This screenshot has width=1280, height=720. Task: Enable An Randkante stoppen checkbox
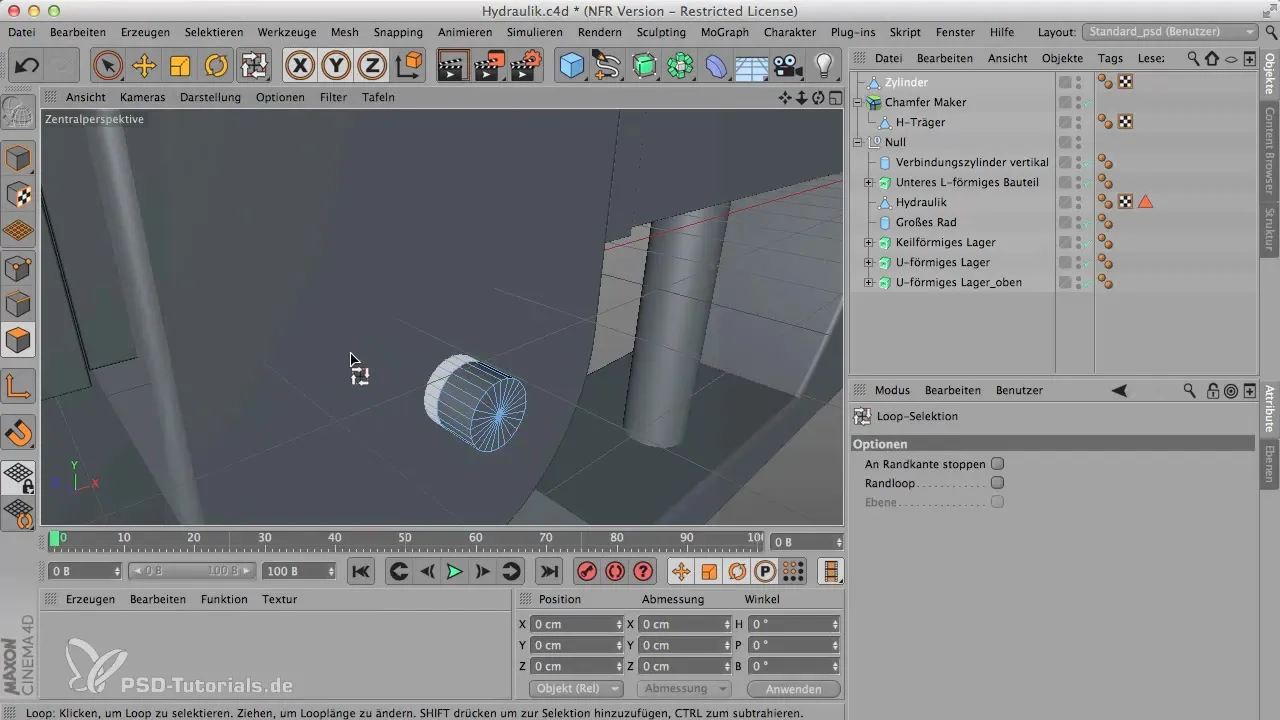click(997, 464)
